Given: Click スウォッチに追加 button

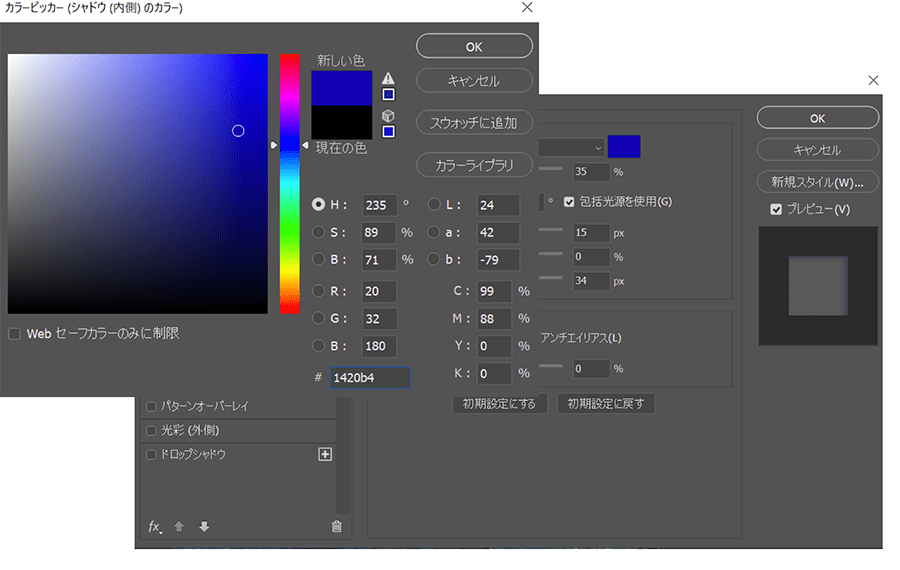Looking at the screenshot, I should pyautogui.click(x=474, y=123).
